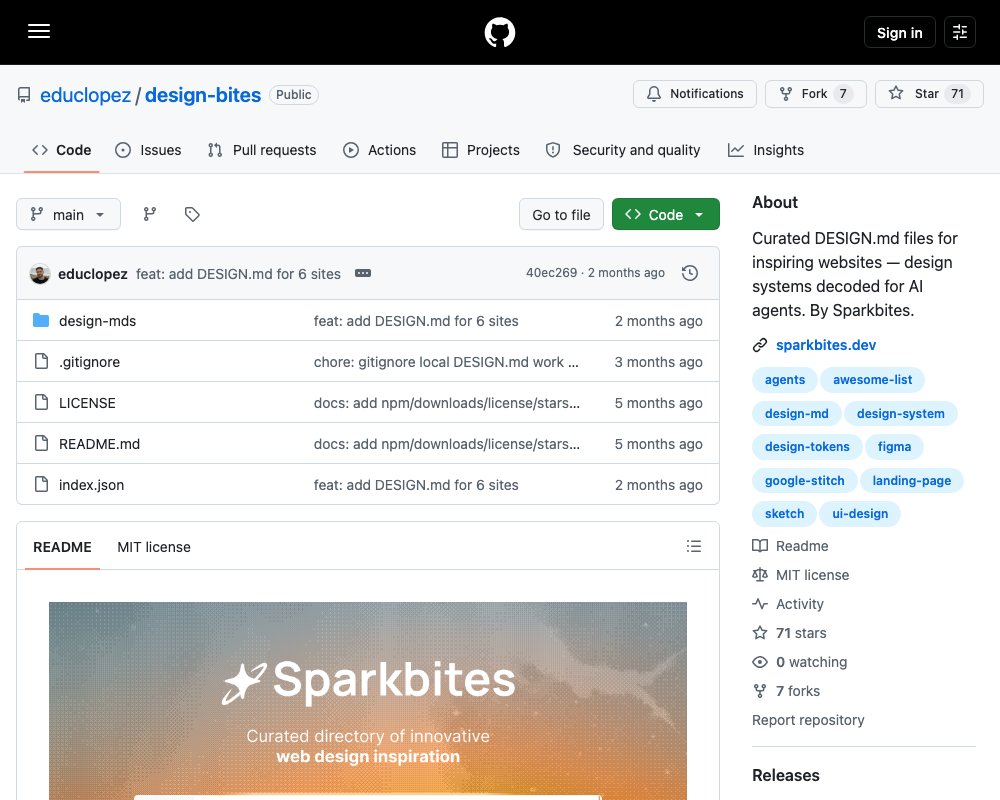Expand commit details ellipsis button
The height and width of the screenshot is (800, 1000).
click(363, 273)
